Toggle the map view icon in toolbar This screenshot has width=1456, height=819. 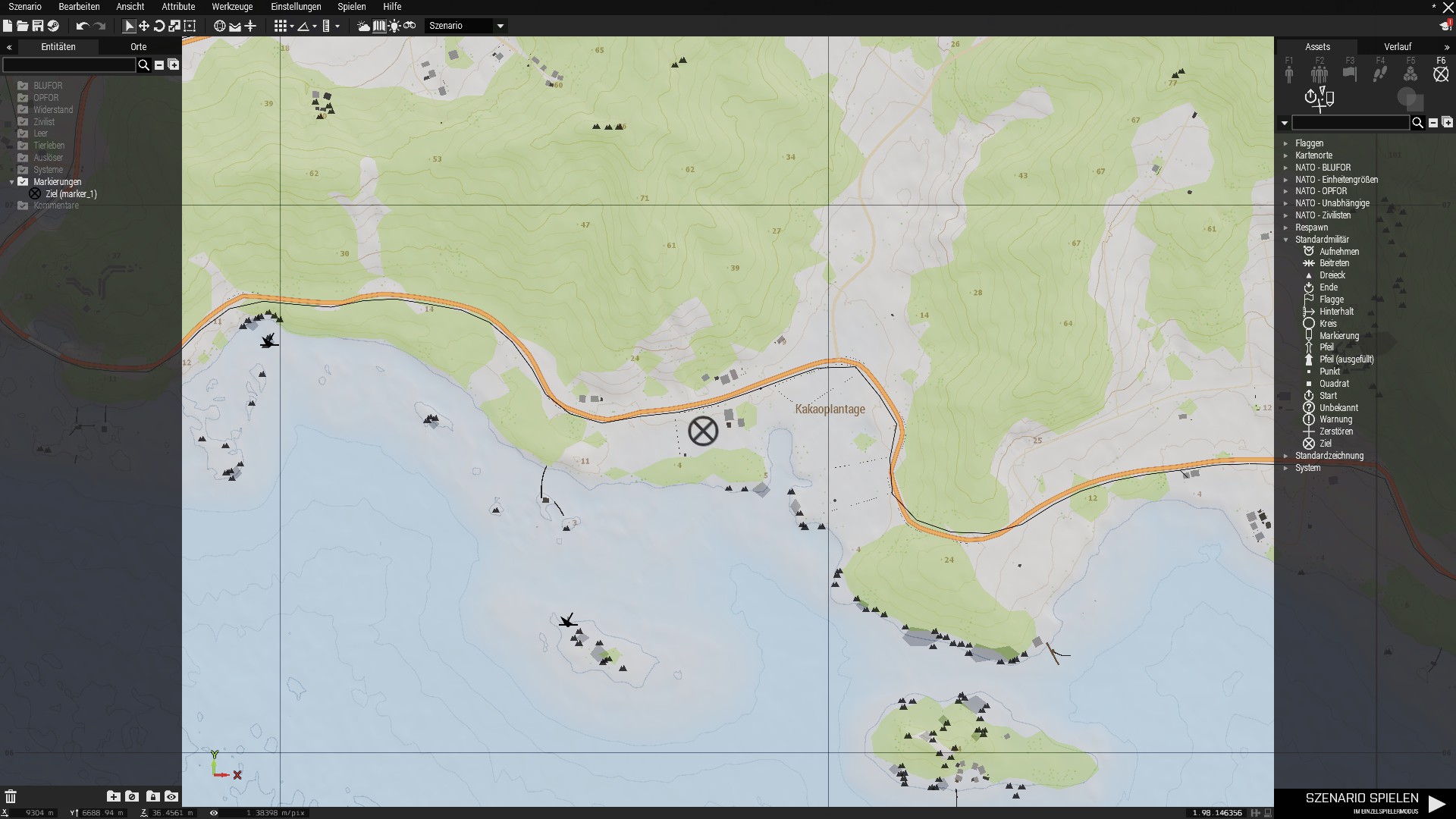coord(379,26)
